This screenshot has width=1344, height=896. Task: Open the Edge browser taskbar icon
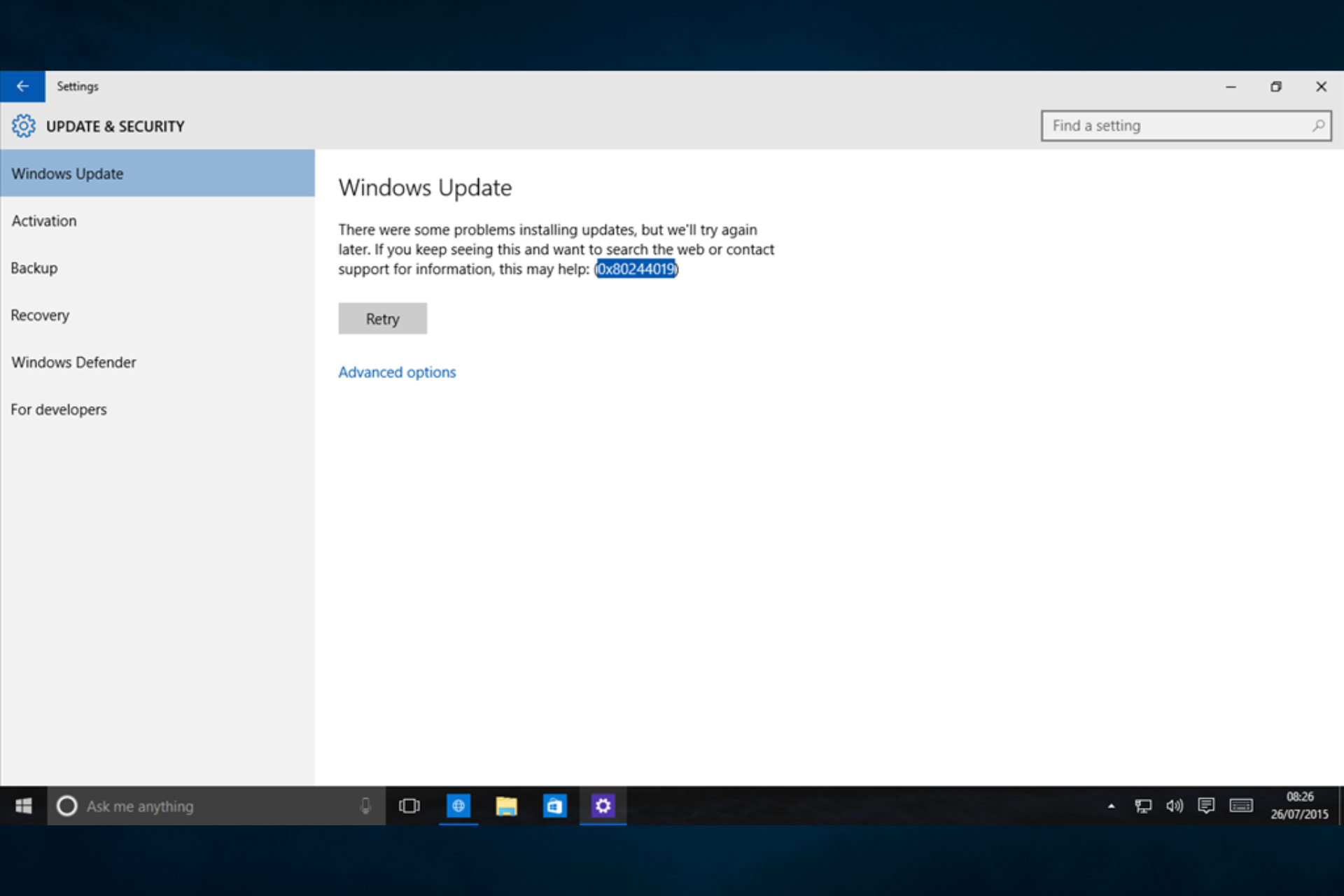pyautogui.click(x=458, y=806)
